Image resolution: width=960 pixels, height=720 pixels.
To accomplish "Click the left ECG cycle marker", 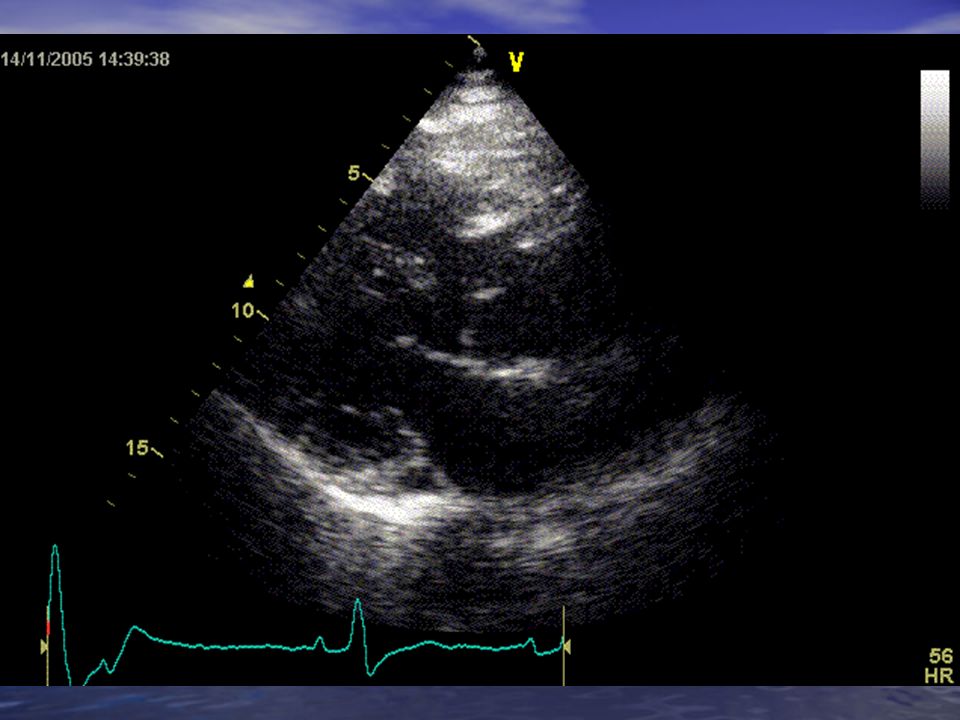I will pyautogui.click(x=44, y=646).
